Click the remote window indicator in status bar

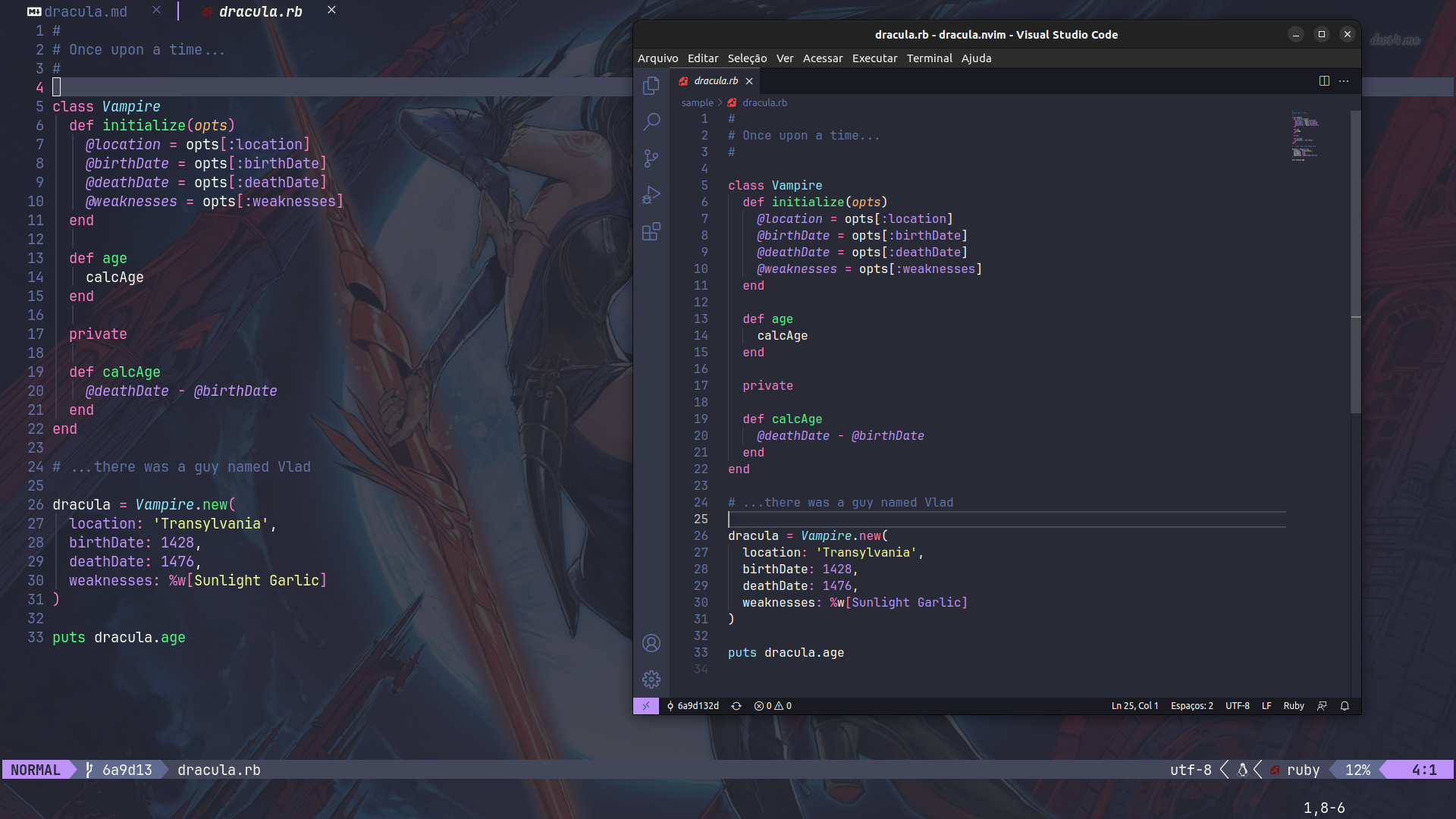click(646, 706)
